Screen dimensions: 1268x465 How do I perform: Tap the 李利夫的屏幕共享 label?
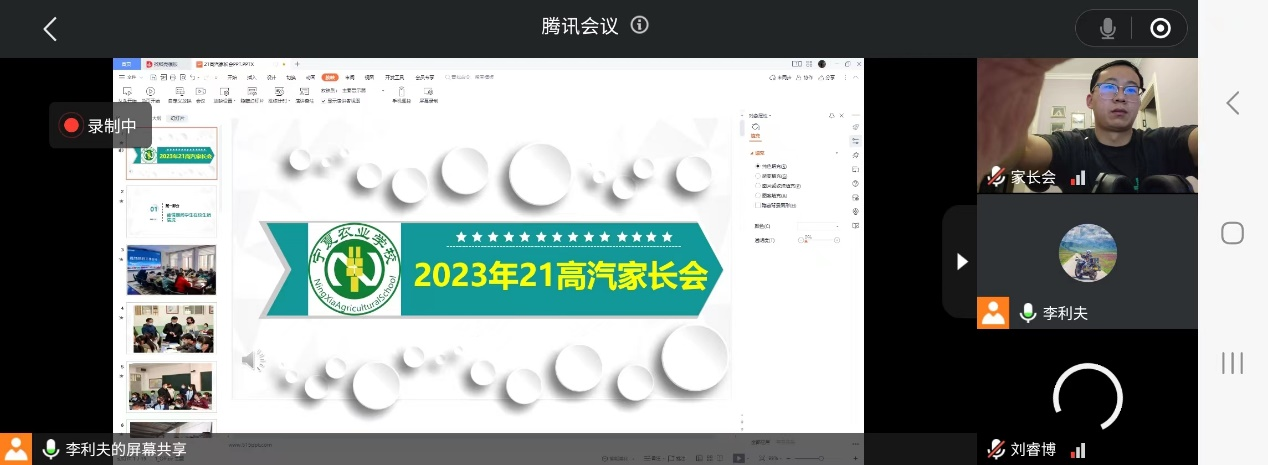click(x=126, y=449)
